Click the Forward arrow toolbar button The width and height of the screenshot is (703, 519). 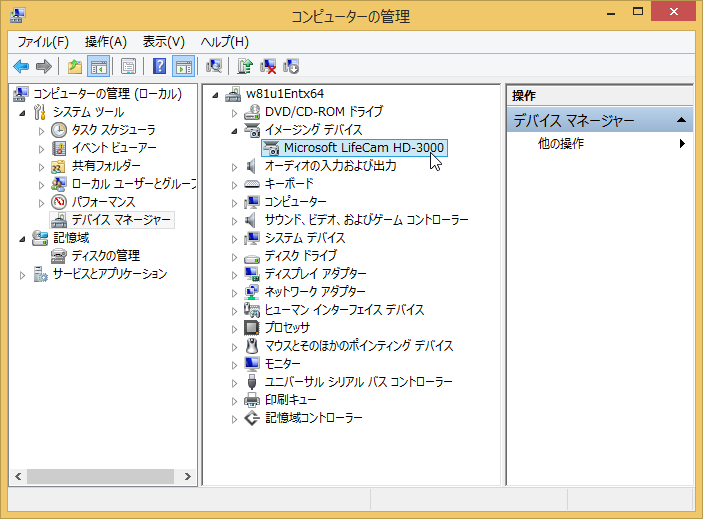click(x=43, y=67)
